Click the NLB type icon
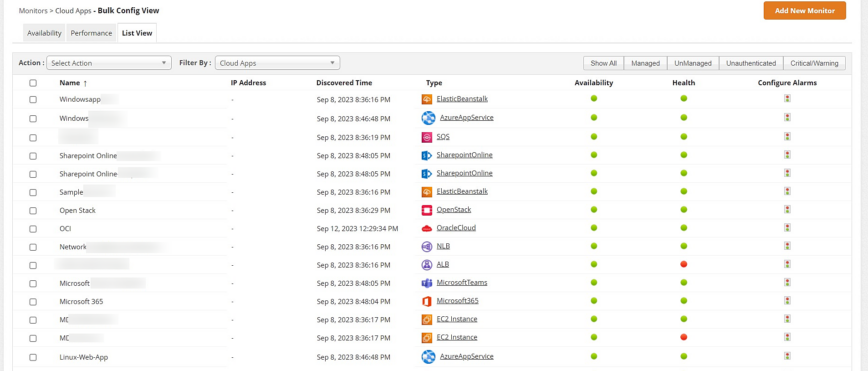The height and width of the screenshot is (371, 868). pyautogui.click(x=426, y=246)
